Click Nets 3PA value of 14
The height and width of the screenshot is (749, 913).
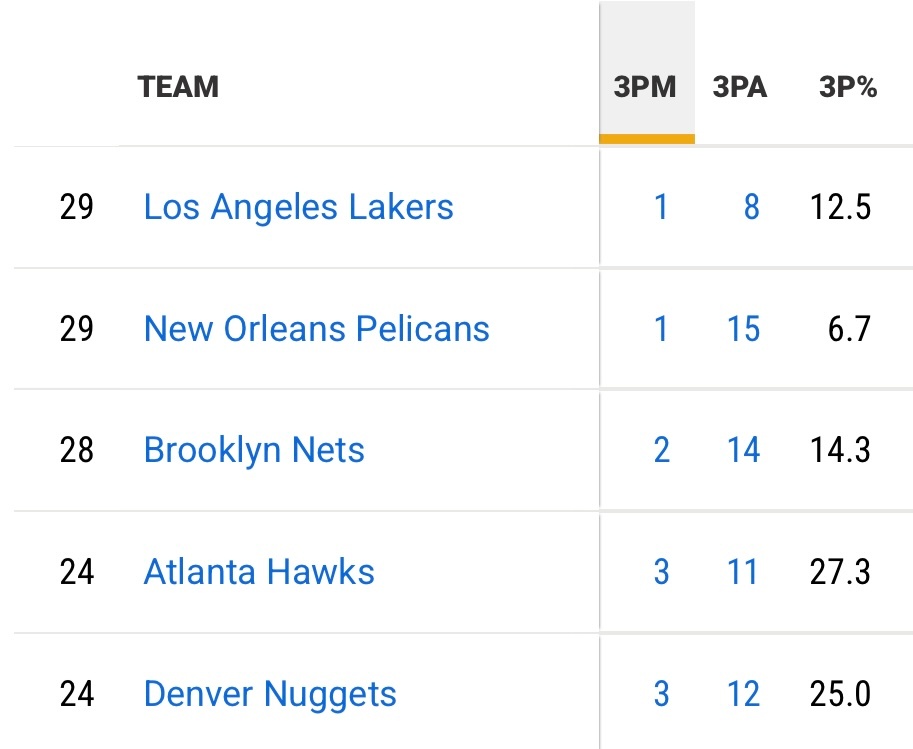click(x=743, y=450)
